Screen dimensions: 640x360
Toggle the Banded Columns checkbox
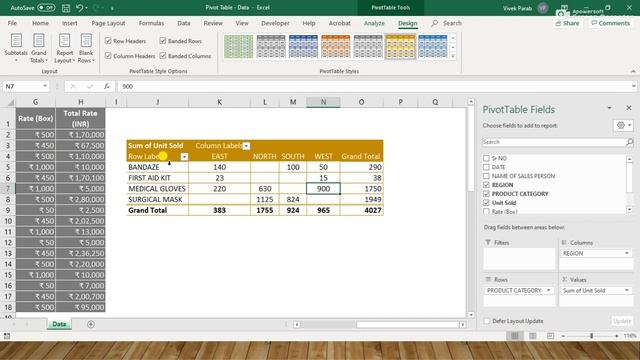click(163, 56)
